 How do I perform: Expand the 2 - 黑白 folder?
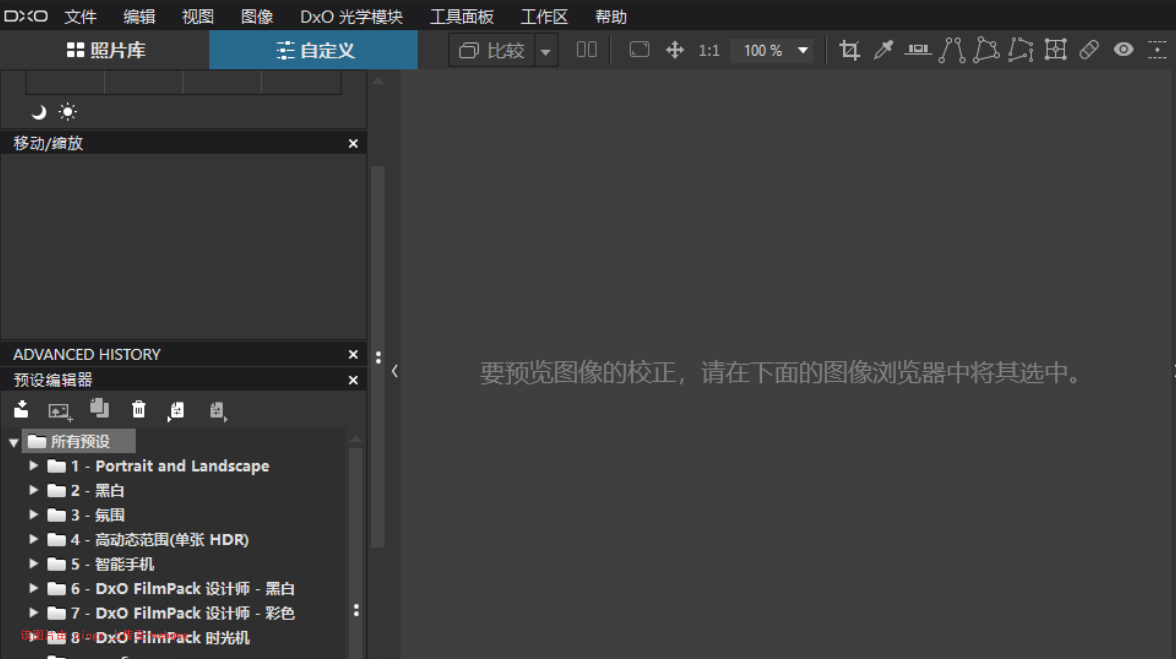point(33,490)
